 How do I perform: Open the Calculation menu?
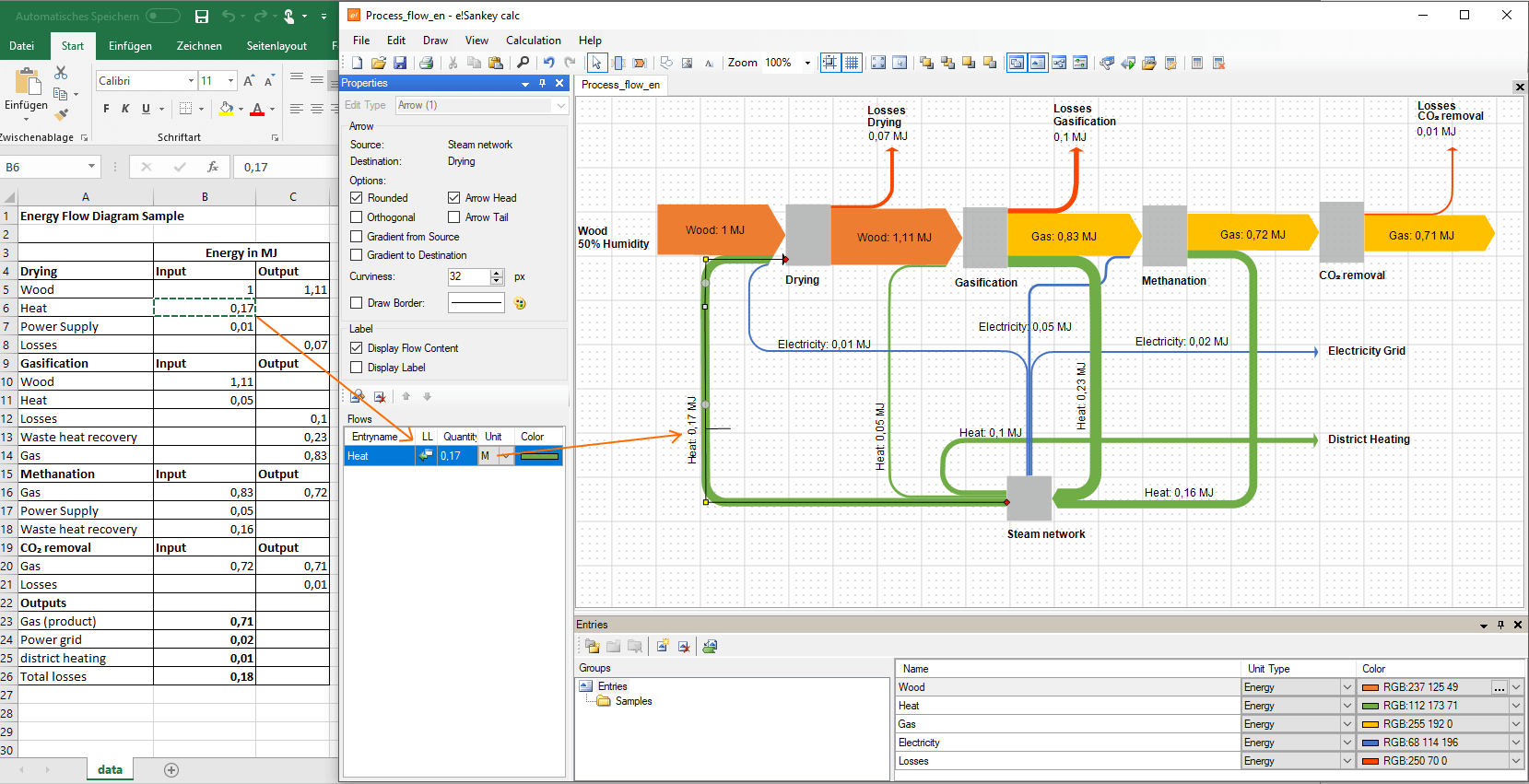click(x=533, y=41)
